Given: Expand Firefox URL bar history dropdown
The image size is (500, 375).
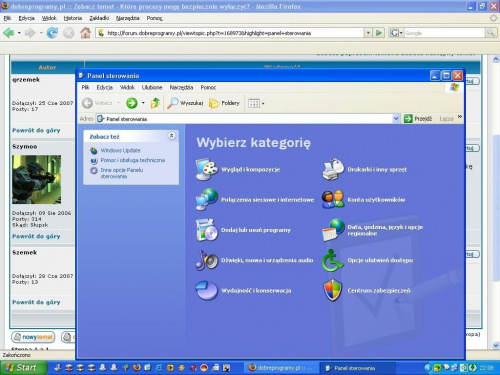Looking at the screenshot, I should click(368, 33).
